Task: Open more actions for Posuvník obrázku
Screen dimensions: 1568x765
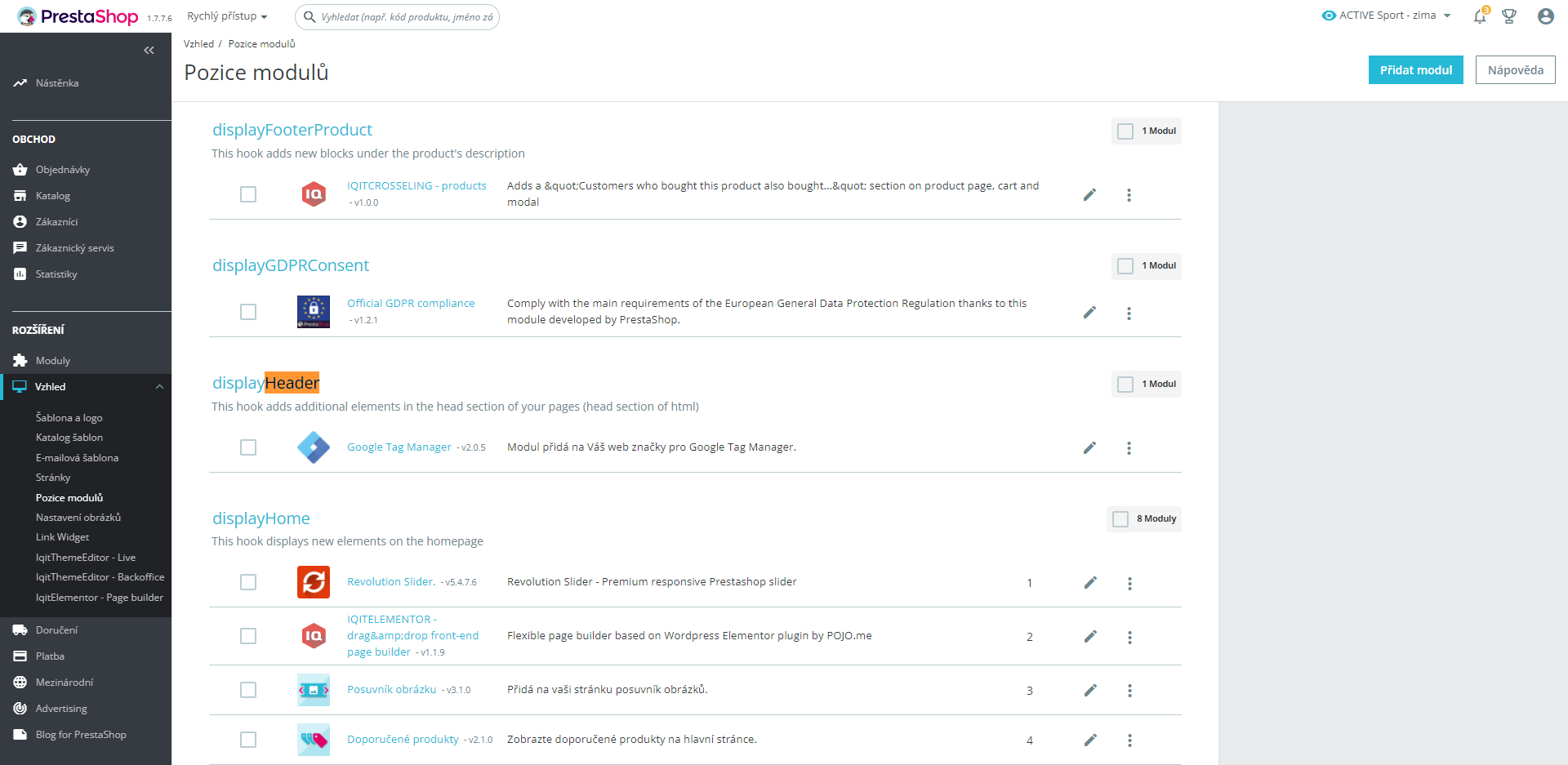Action: pos(1129,691)
